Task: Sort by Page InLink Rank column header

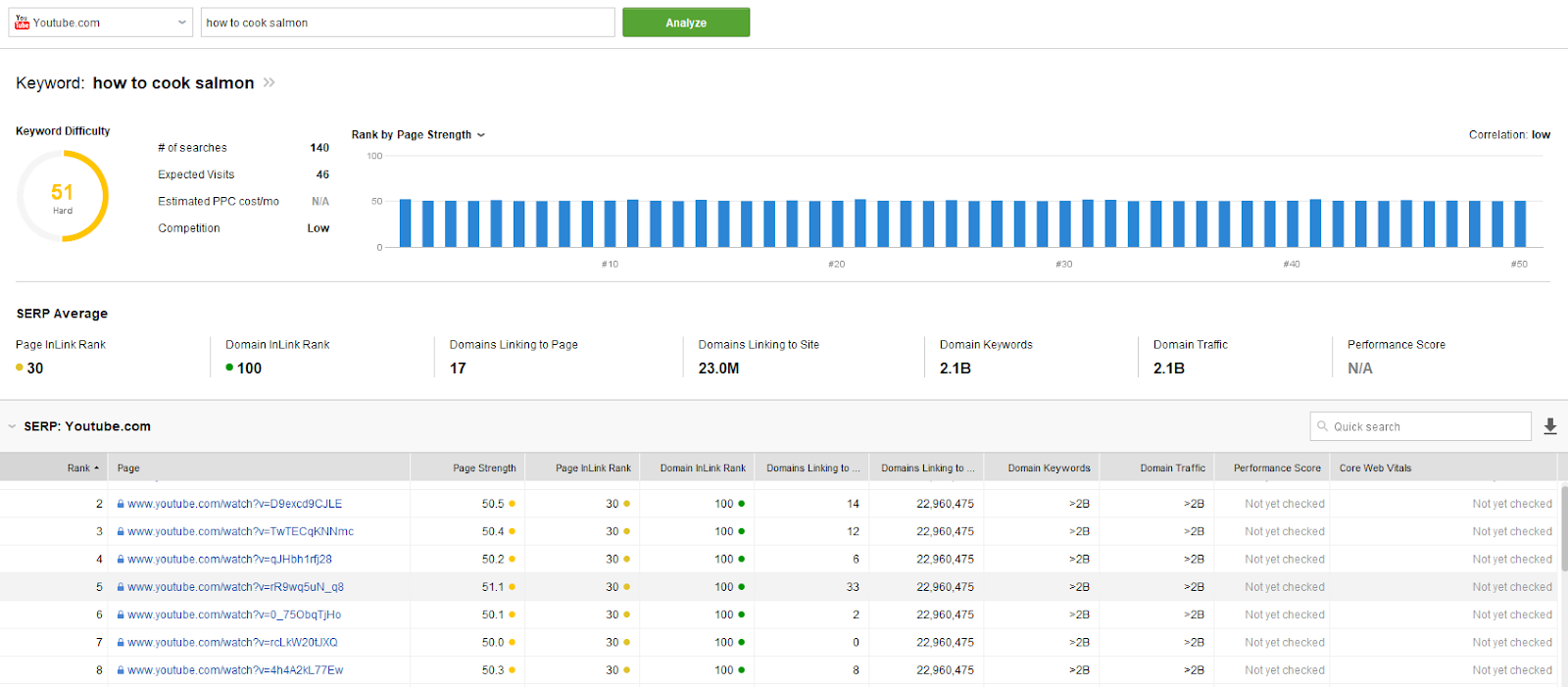Action: coord(593,468)
